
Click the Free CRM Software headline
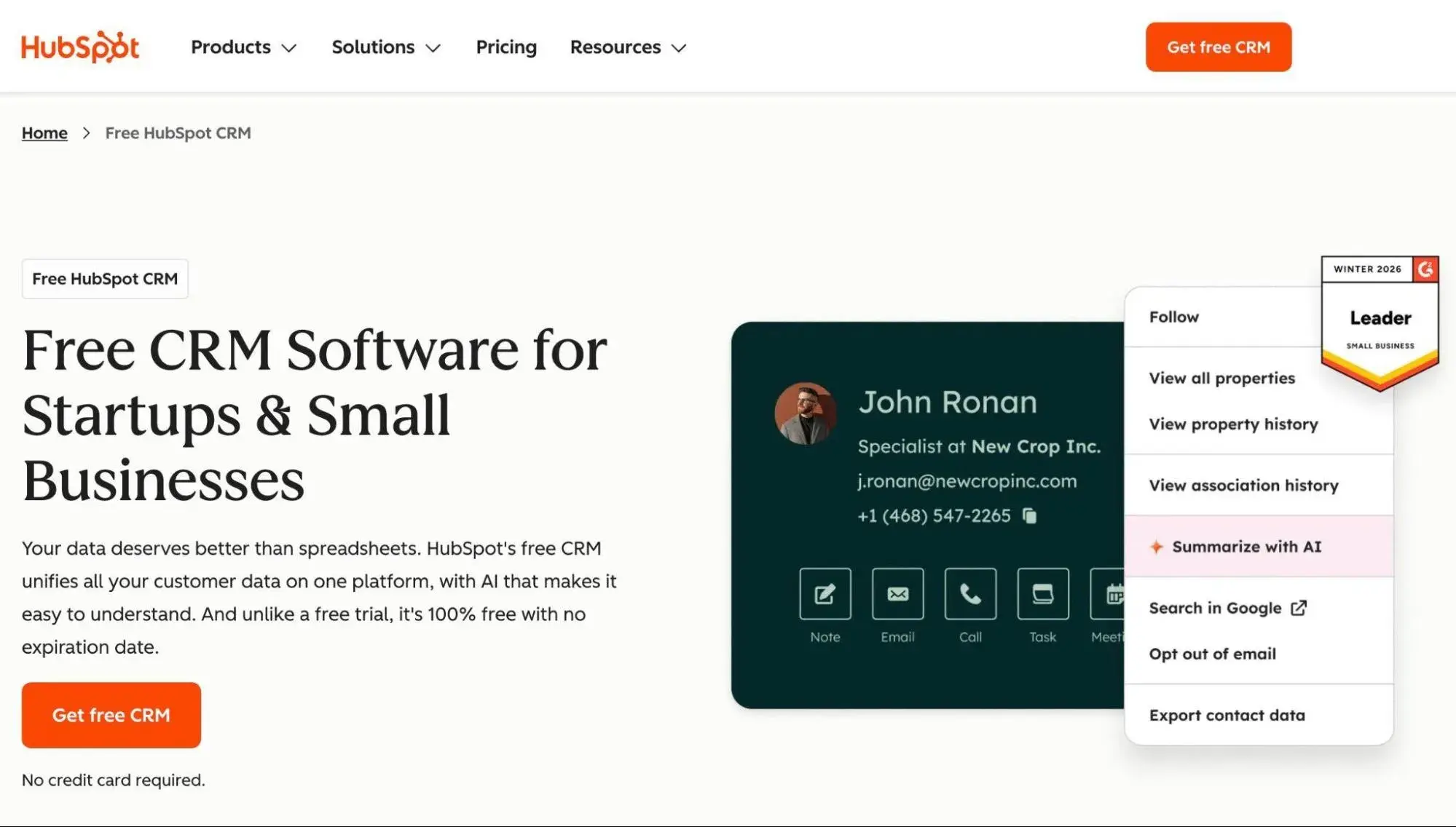click(x=315, y=414)
